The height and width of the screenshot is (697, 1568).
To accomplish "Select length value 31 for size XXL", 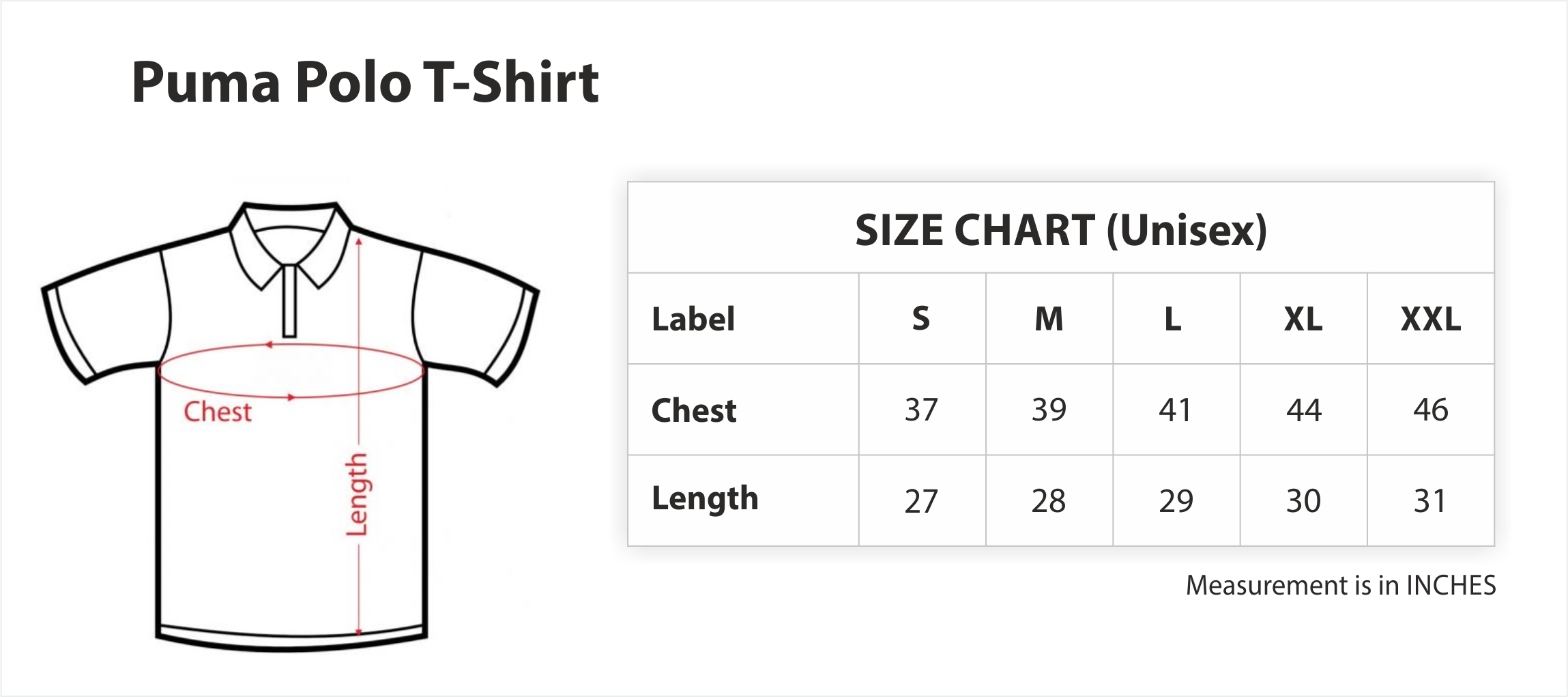I will pyautogui.click(x=1431, y=500).
